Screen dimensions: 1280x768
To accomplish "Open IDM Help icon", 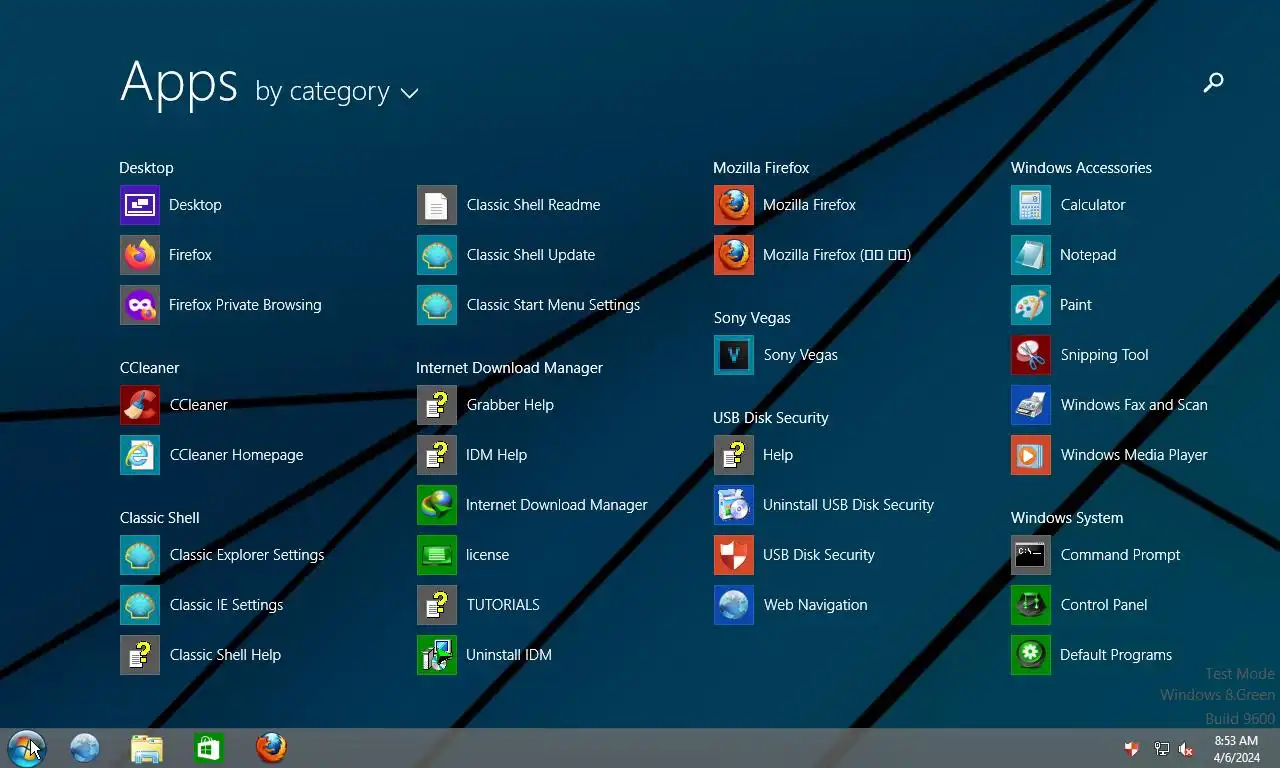I will (x=437, y=455).
